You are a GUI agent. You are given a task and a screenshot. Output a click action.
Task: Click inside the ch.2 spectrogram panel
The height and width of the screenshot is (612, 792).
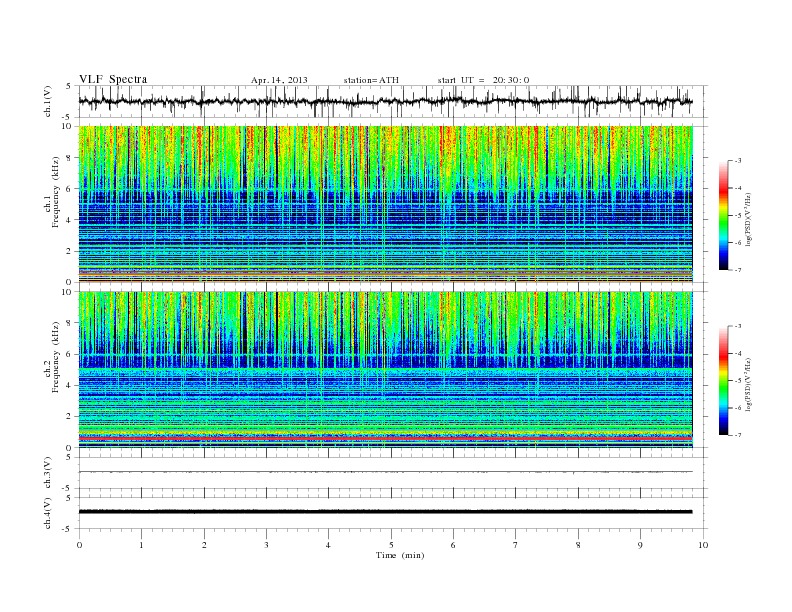coord(385,370)
